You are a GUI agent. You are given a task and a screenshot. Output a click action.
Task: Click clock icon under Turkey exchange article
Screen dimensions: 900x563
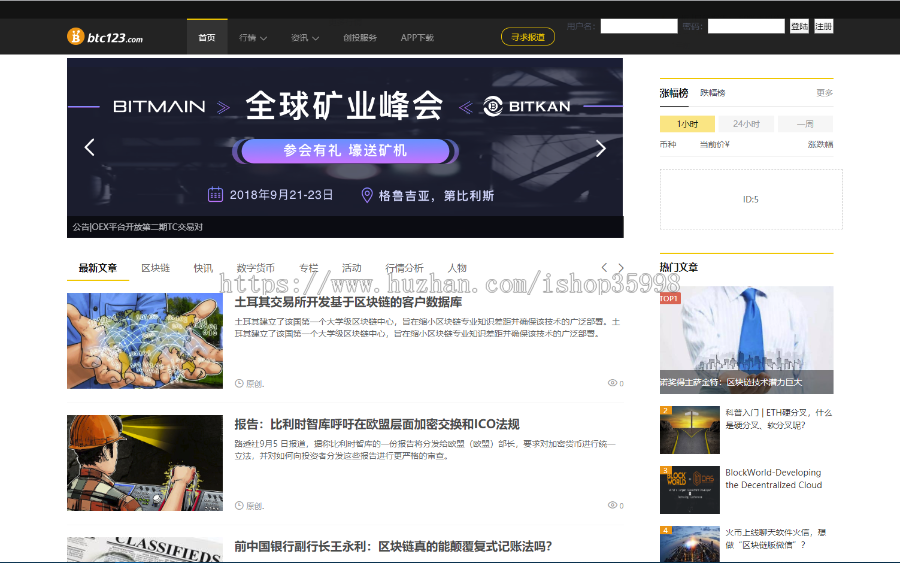pyautogui.click(x=239, y=383)
